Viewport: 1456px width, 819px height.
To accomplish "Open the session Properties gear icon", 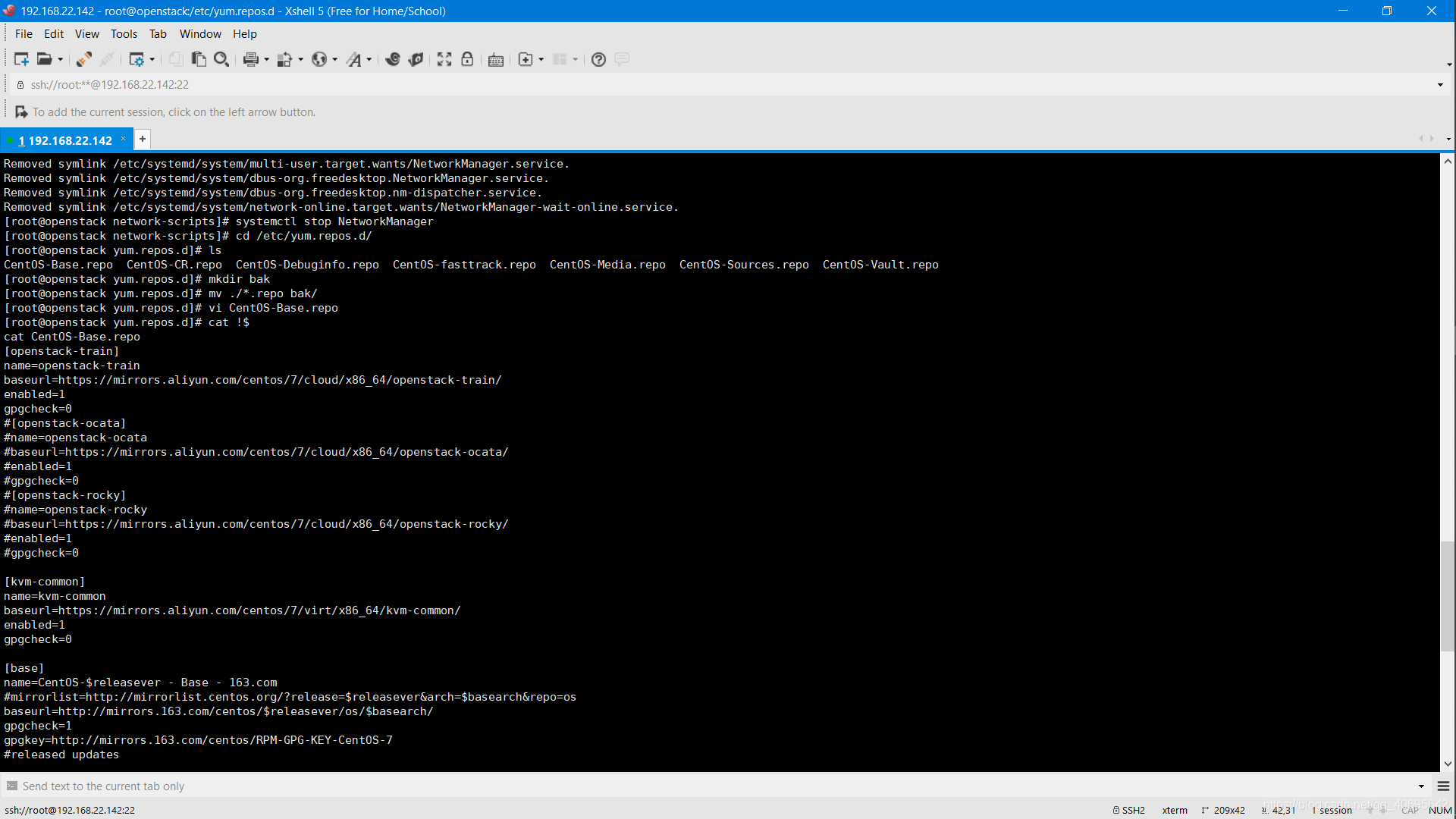I will (x=136, y=59).
